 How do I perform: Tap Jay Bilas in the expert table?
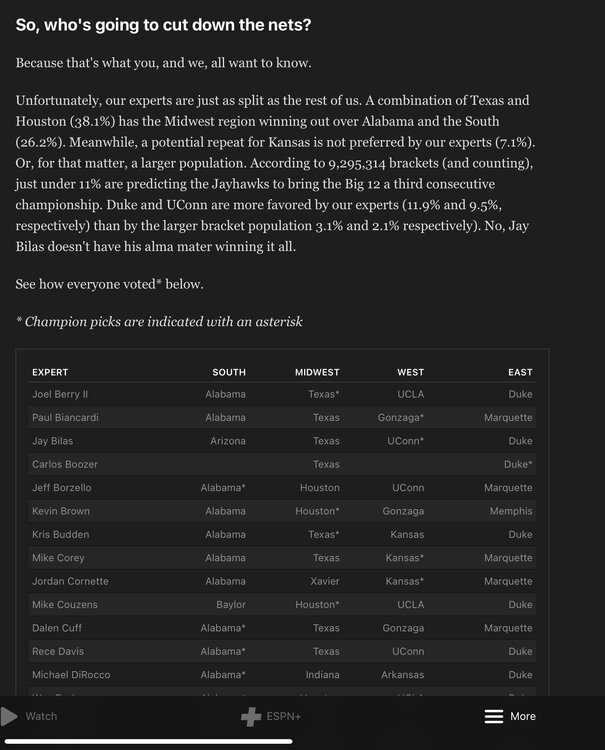coord(52,441)
